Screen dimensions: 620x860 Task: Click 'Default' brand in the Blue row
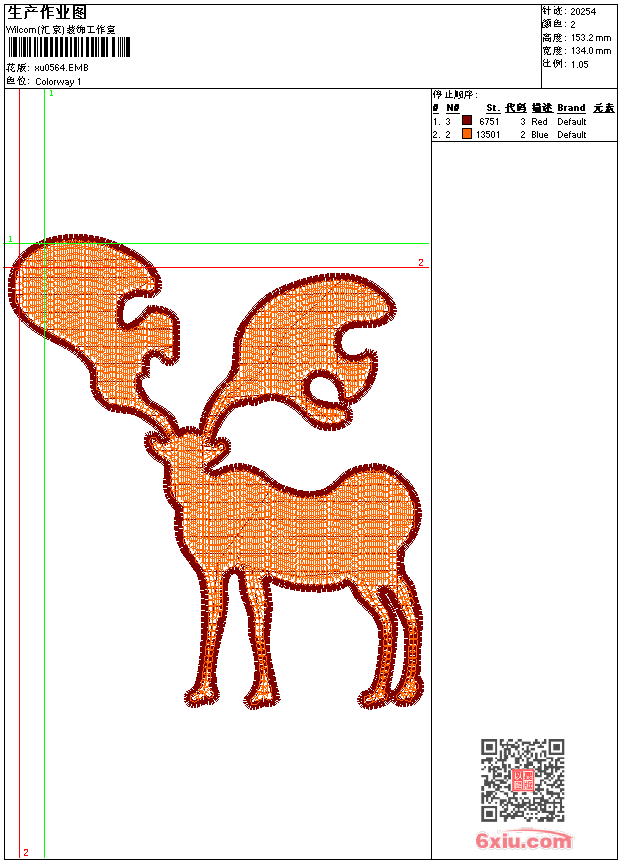pyautogui.click(x=572, y=135)
